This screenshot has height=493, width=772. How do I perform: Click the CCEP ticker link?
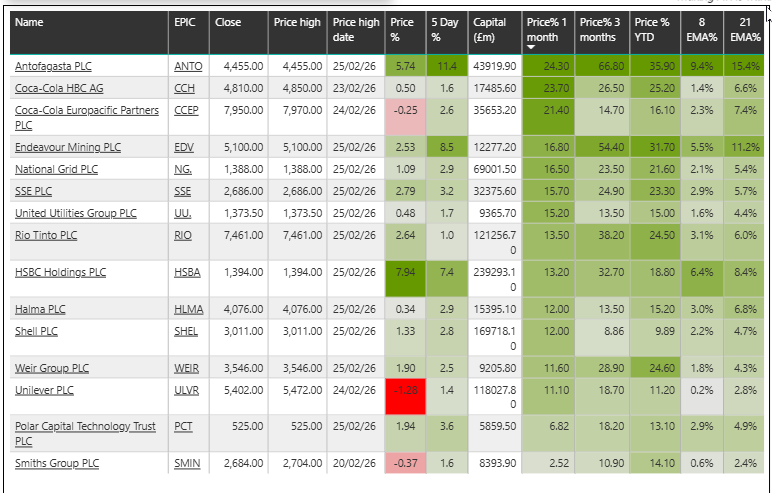click(x=186, y=110)
